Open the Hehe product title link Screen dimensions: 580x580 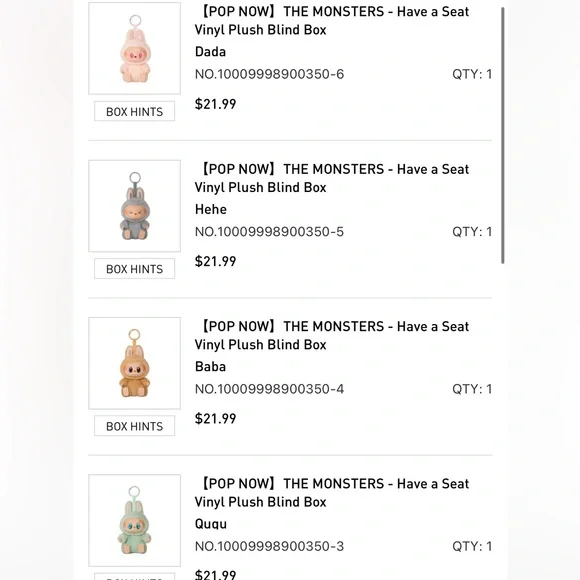pyautogui.click(x=332, y=178)
